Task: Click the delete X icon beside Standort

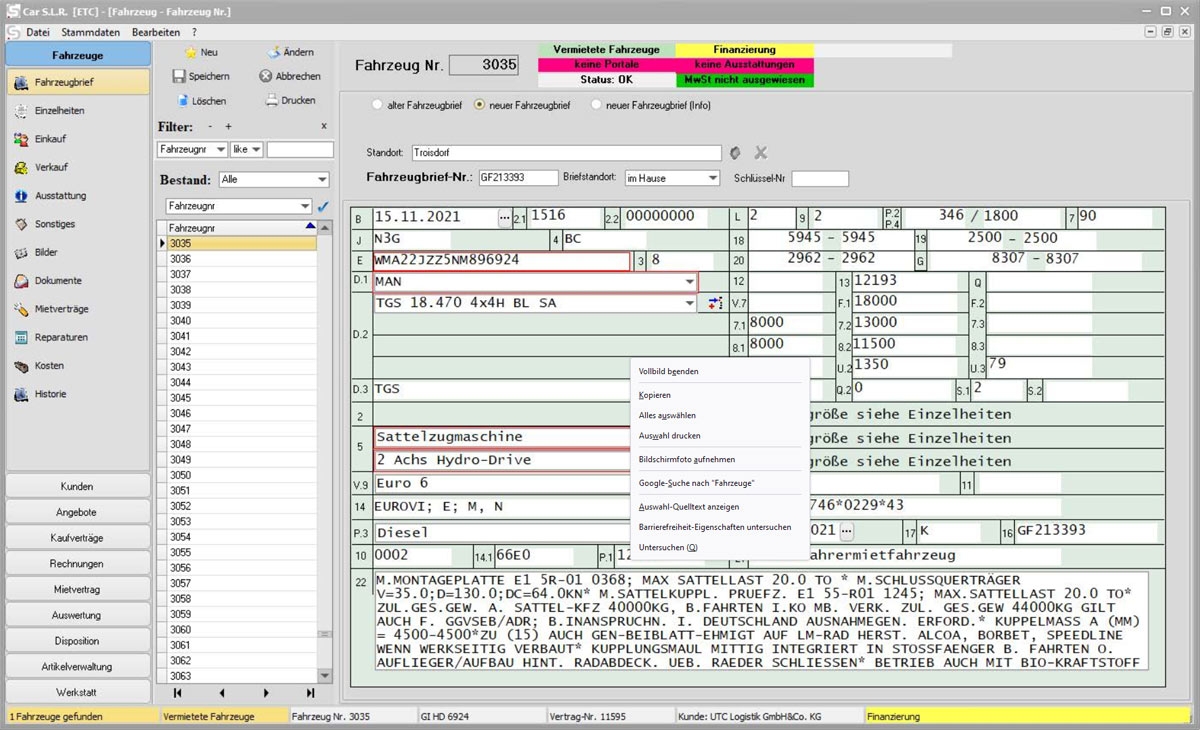Action: click(x=760, y=153)
